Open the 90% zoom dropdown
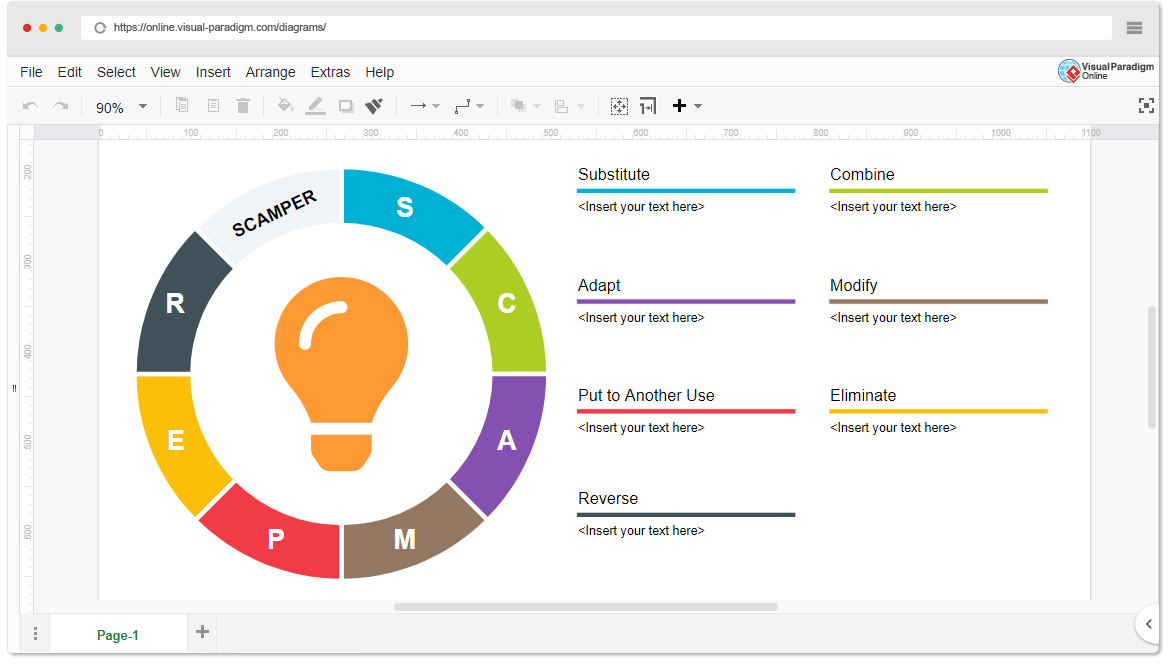Image resolution: width=1170 pixels, height=665 pixels. click(121, 107)
